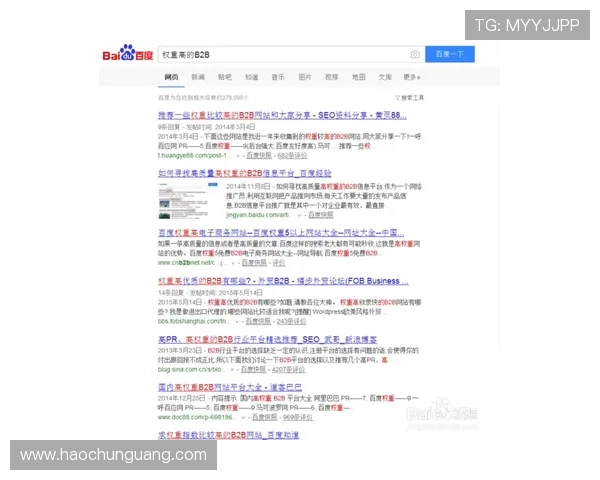This screenshot has height=480, width=600.
Task: Switch to the 新闻 tab
Action: coord(198,77)
